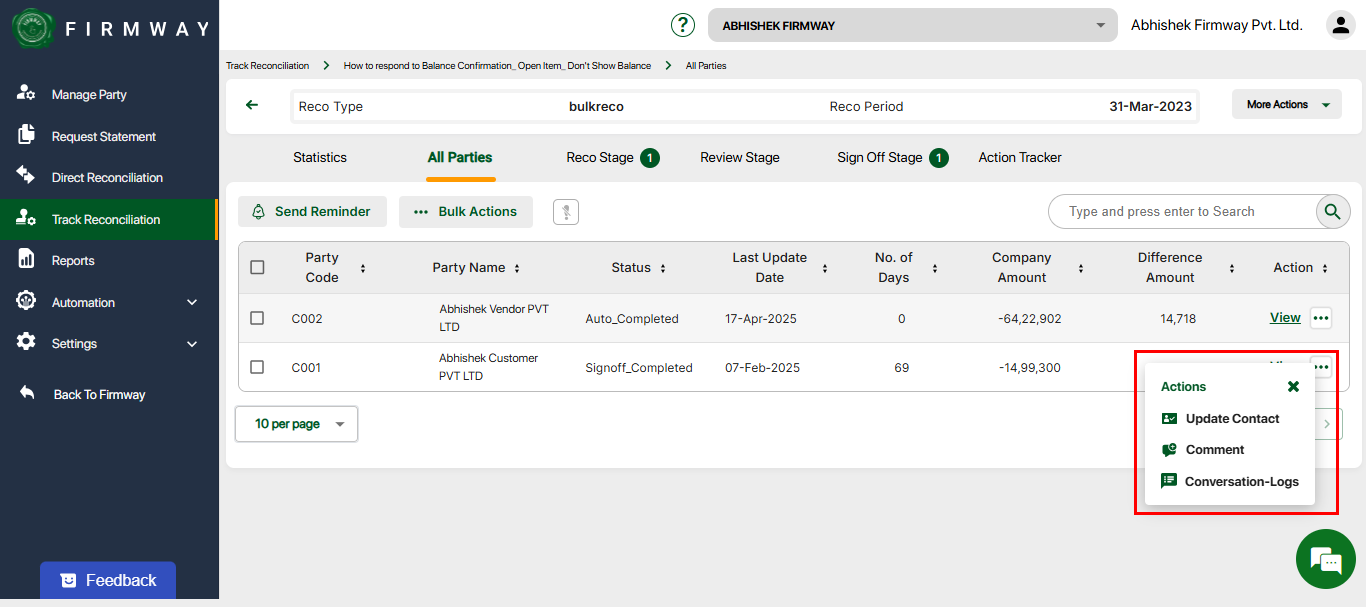This screenshot has height=607, width=1366.
Task: Open the ABHISHEK FIRMWAY company dropdown
Action: pyautogui.click(x=912, y=25)
